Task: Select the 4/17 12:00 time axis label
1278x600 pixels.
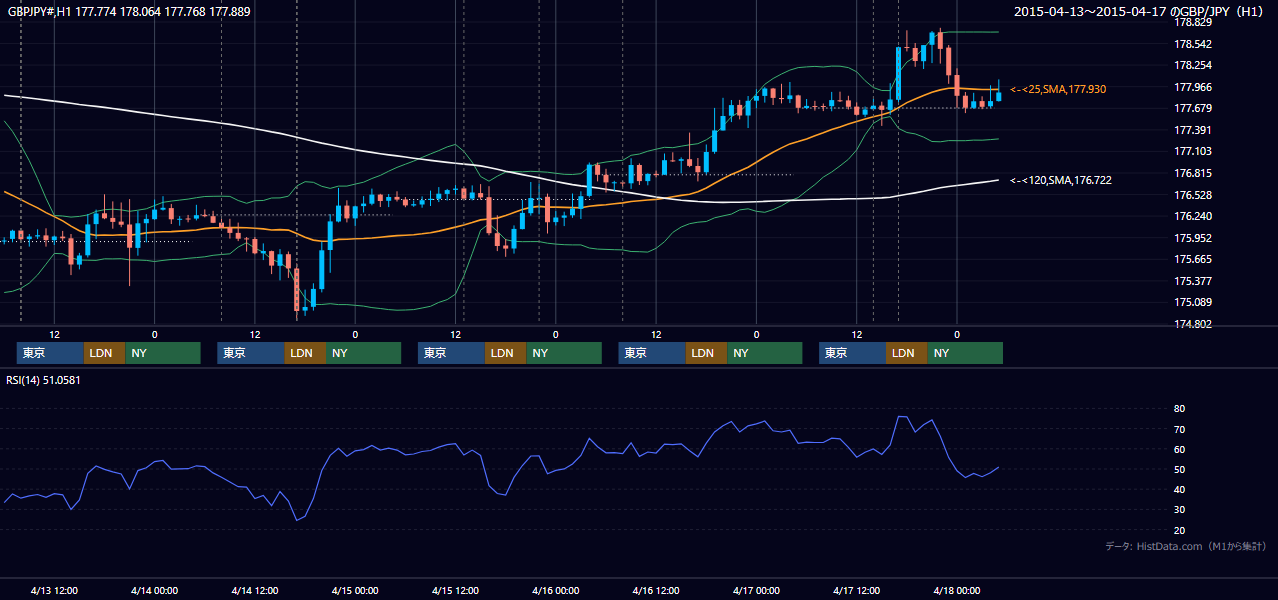Action: pyautogui.click(x=857, y=590)
